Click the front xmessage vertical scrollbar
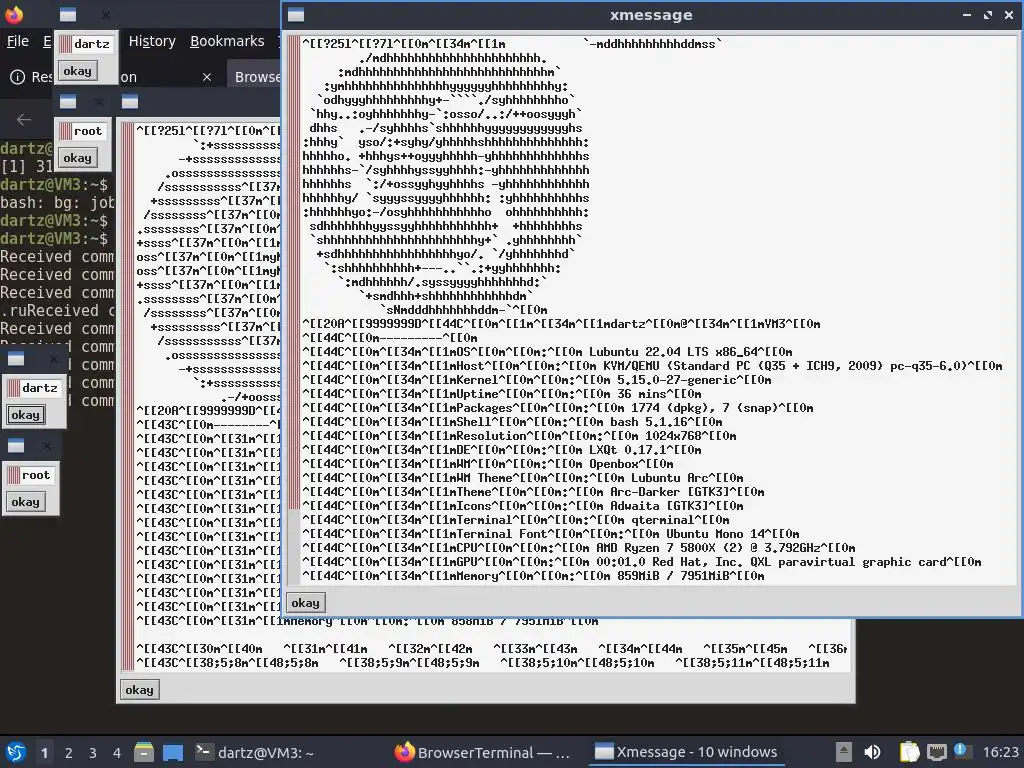The image size is (1024, 768). pos(294,310)
